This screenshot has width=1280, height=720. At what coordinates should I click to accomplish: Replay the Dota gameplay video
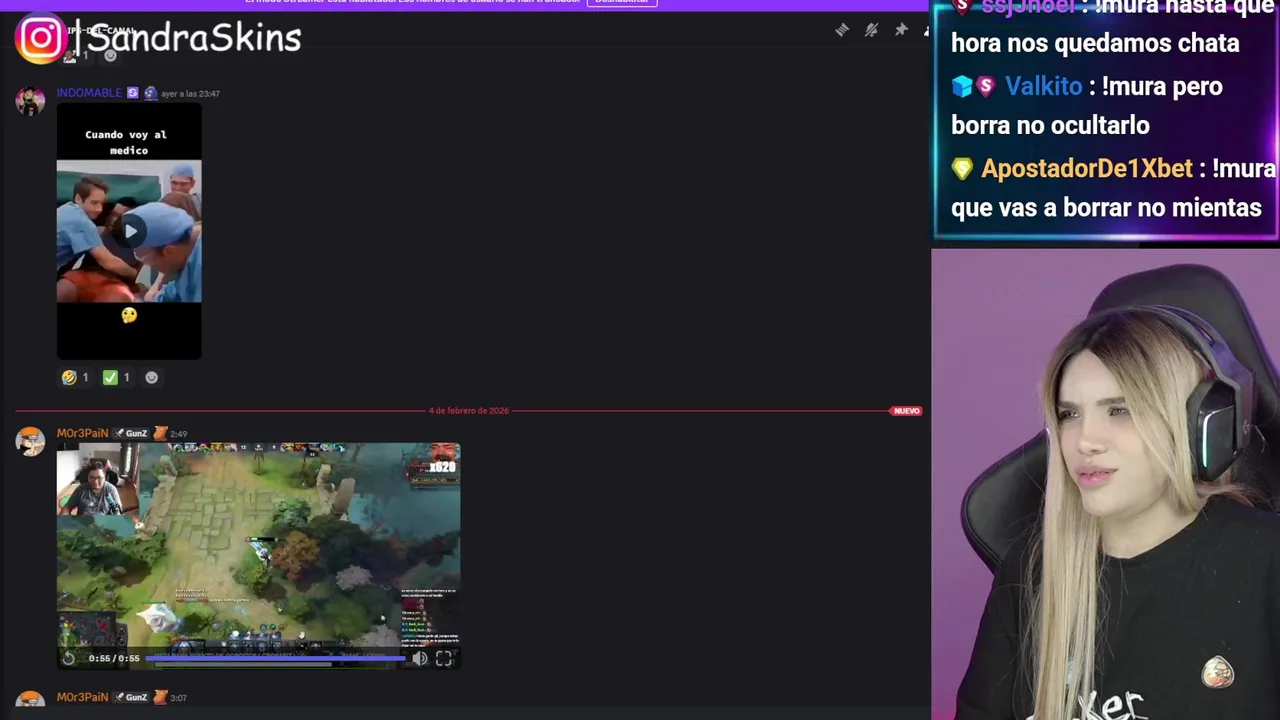(68, 658)
